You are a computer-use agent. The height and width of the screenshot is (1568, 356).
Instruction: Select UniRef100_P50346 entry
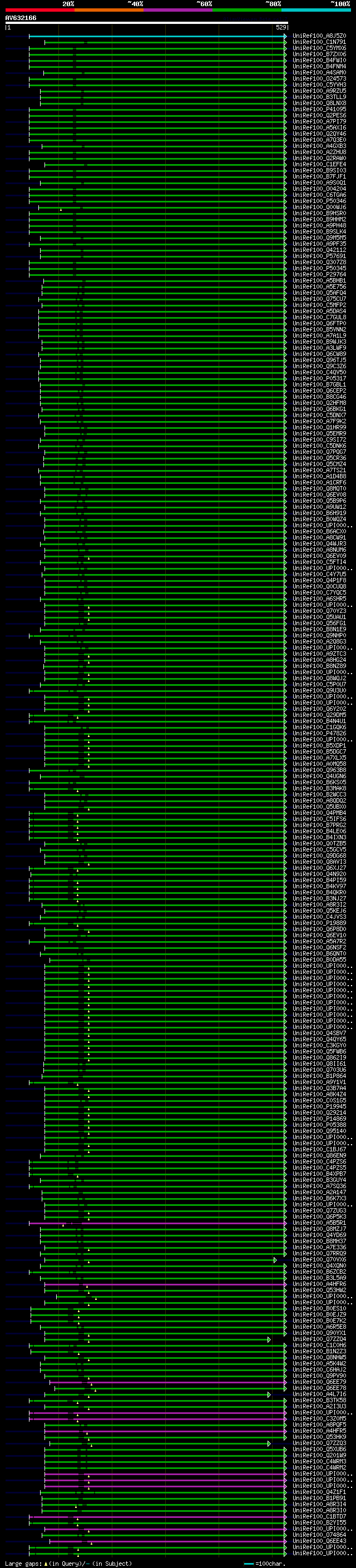(x=319, y=201)
